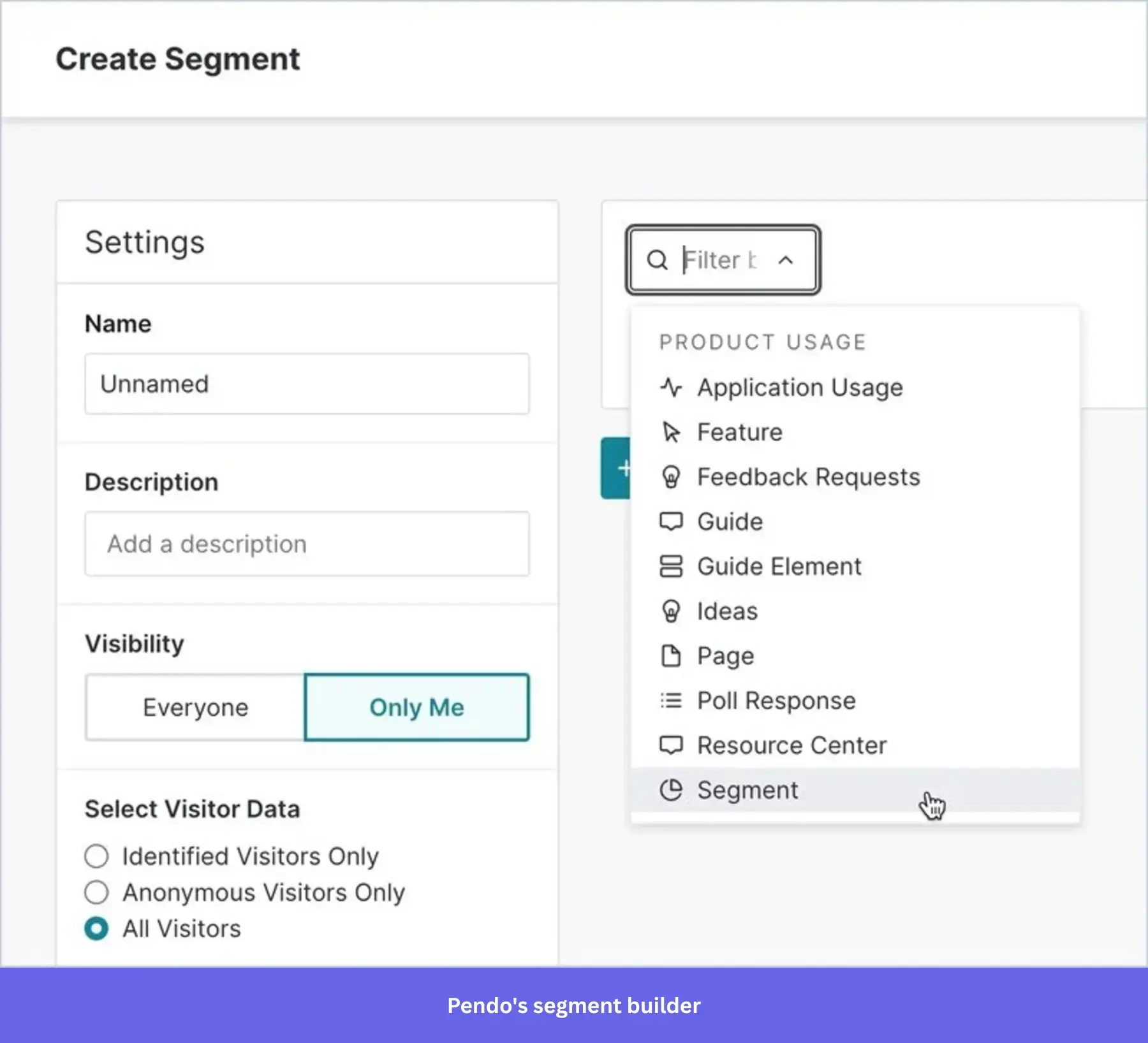1148x1043 pixels.
Task: Select the Segment pie chart icon
Action: tap(672, 789)
